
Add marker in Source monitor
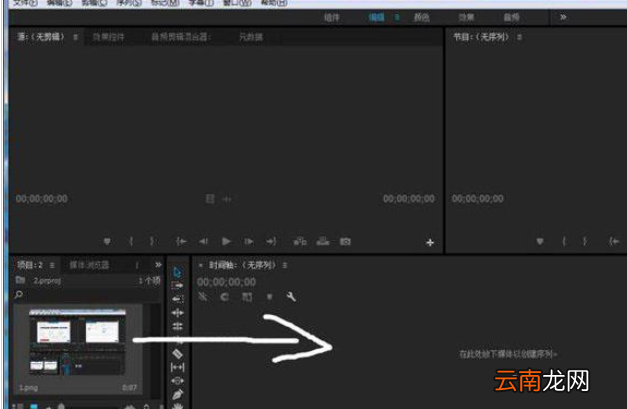[x=107, y=241]
